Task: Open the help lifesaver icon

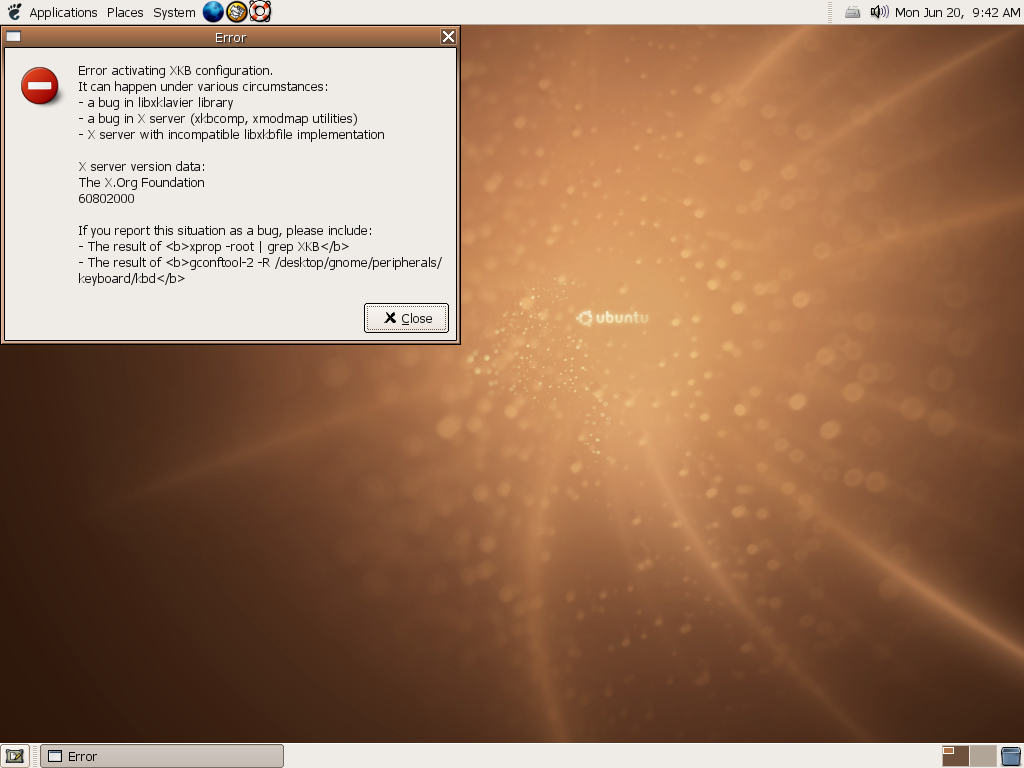Action: click(x=260, y=11)
